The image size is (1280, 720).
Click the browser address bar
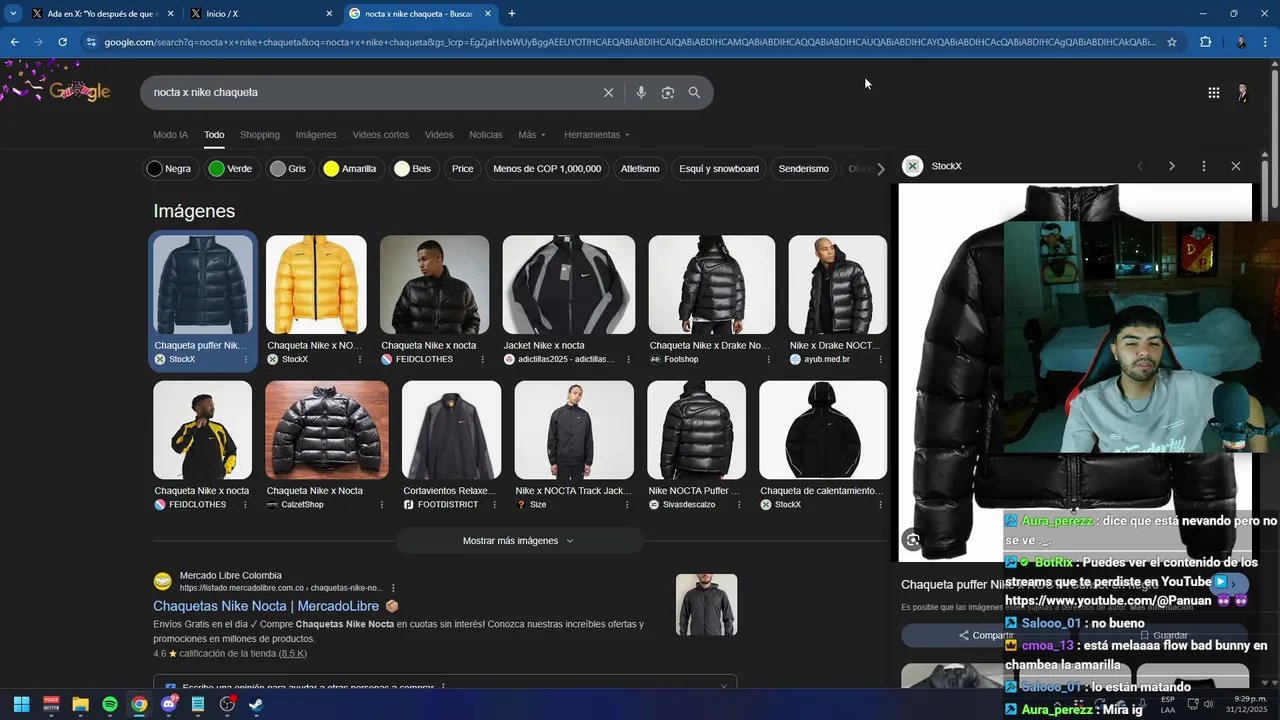click(x=630, y=42)
